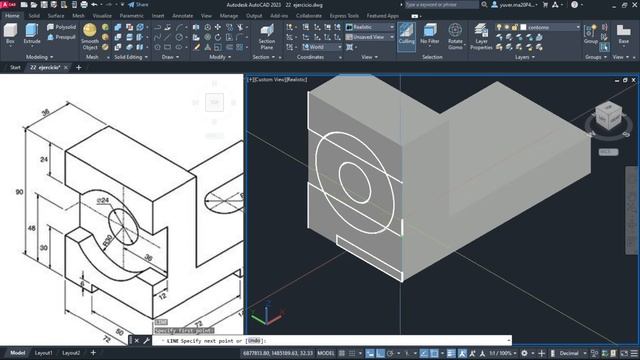This screenshot has width=640, height=360.
Task: Expand the Solid Editing panel
Action: 131,57
